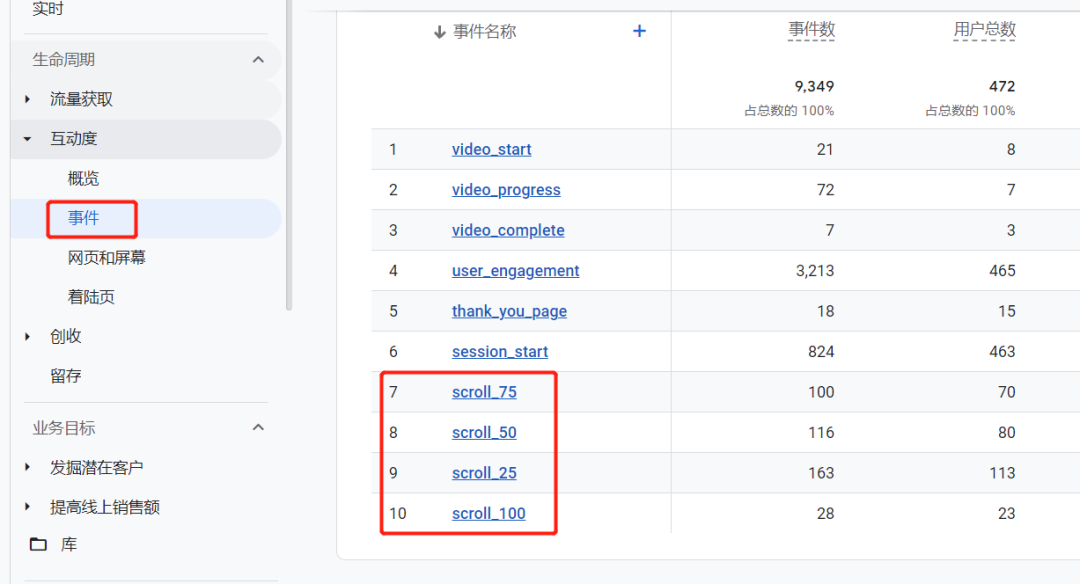Collapse the 业务目标 section chevron
The image size is (1080, 584).
(258, 428)
